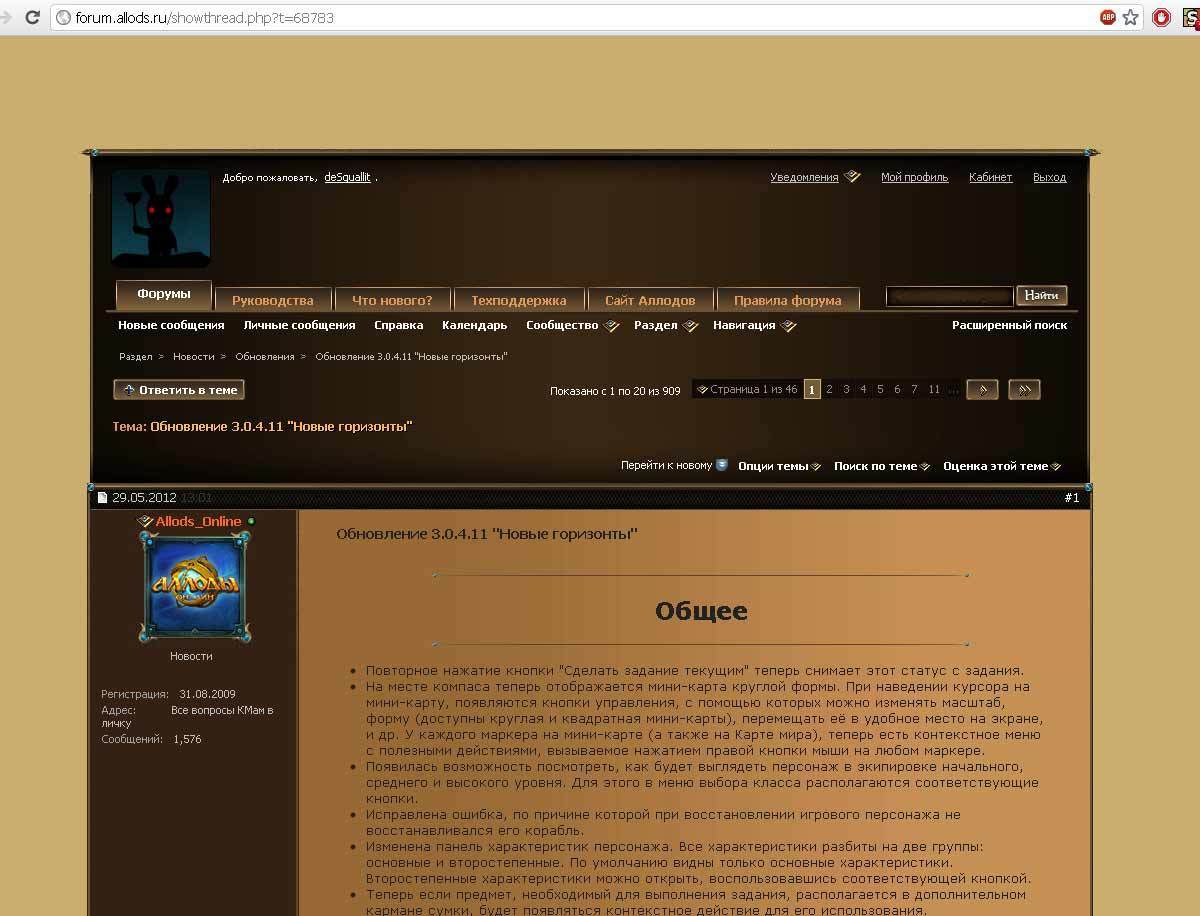
Task: Jump to last page double-arrow button
Action: click(1024, 390)
